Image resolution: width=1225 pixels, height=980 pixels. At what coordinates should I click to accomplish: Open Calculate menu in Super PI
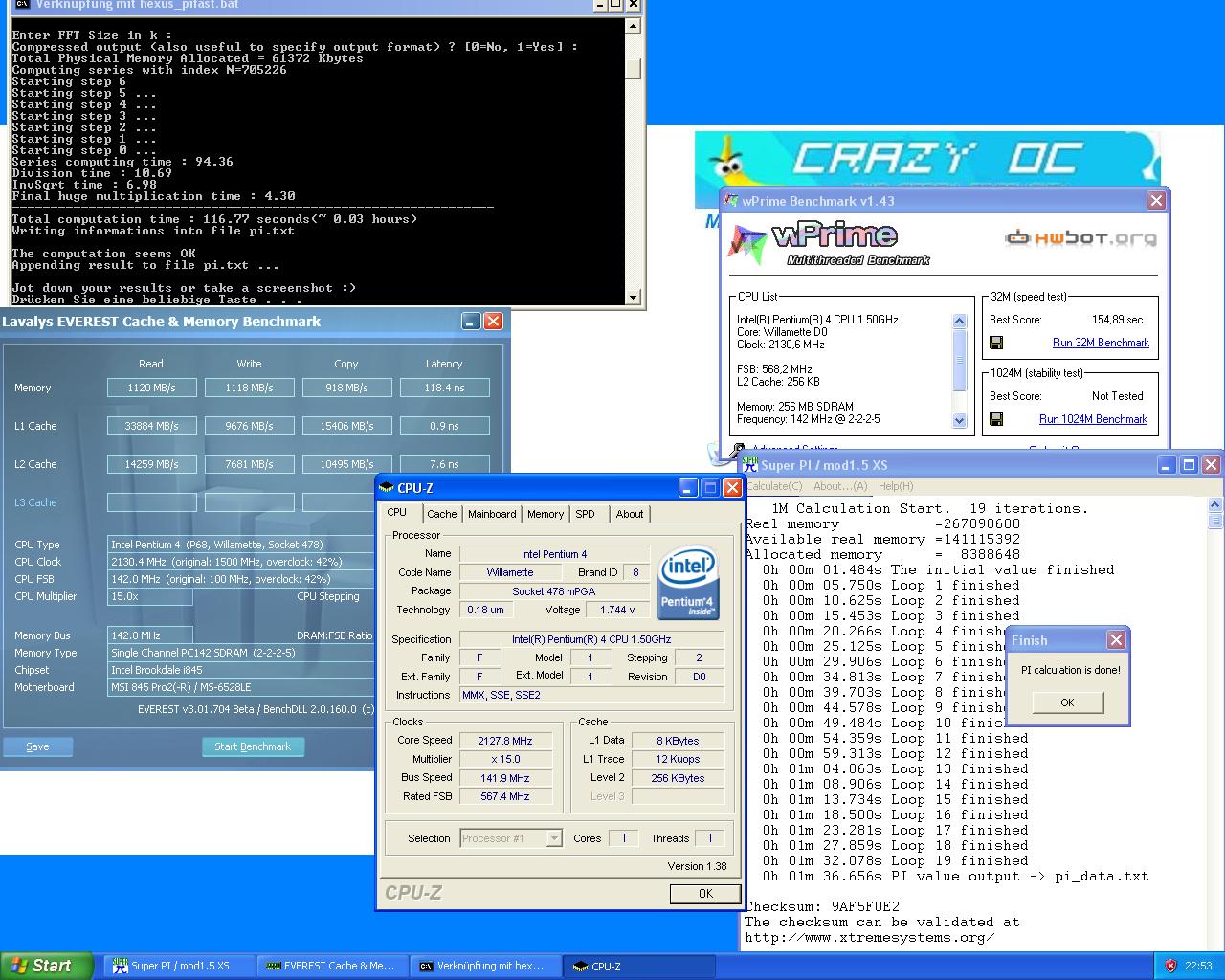coord(774,486)
